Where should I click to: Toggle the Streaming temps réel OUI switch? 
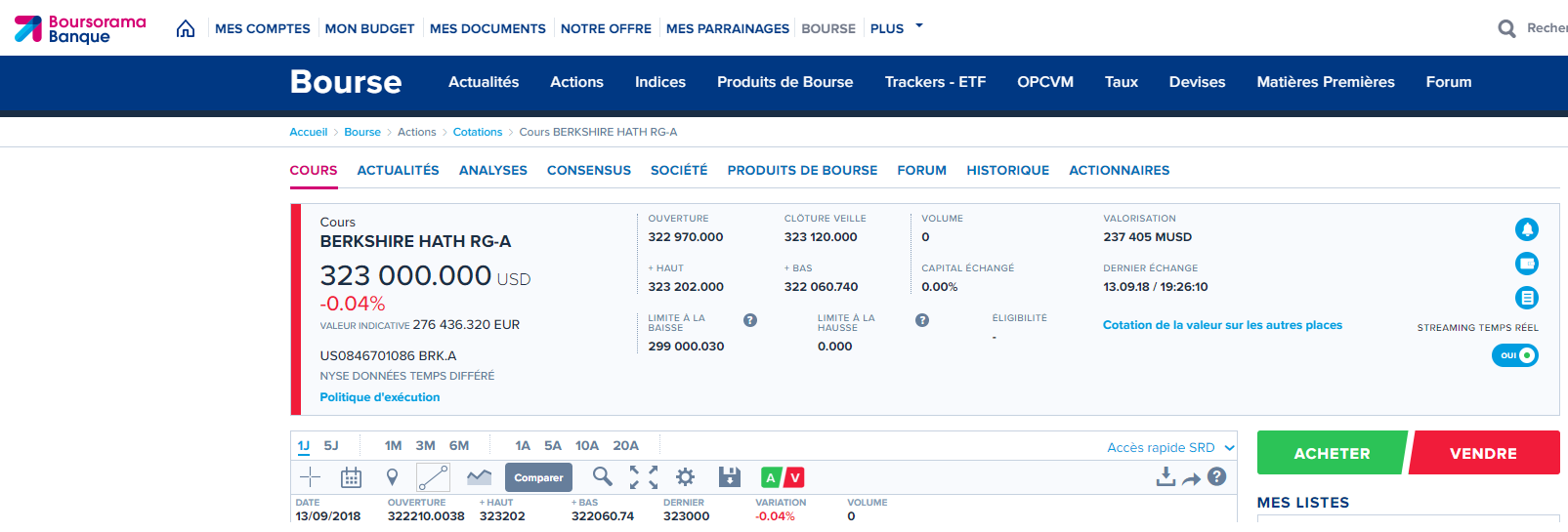tap(1515, 355)
